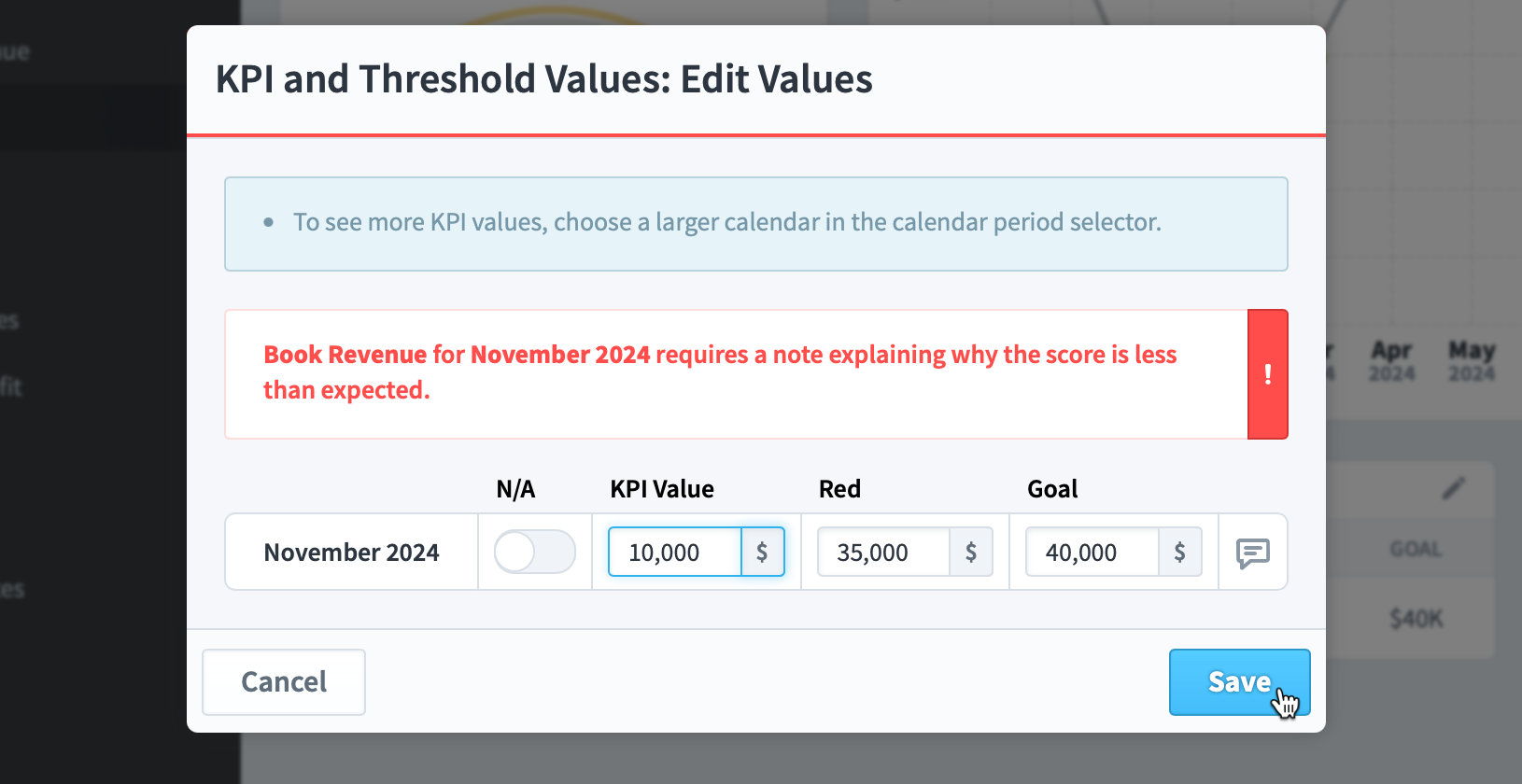Click the Goal column header
Screen dimensions: 1522x784
pyautogui.click(x=1052, y=489)
